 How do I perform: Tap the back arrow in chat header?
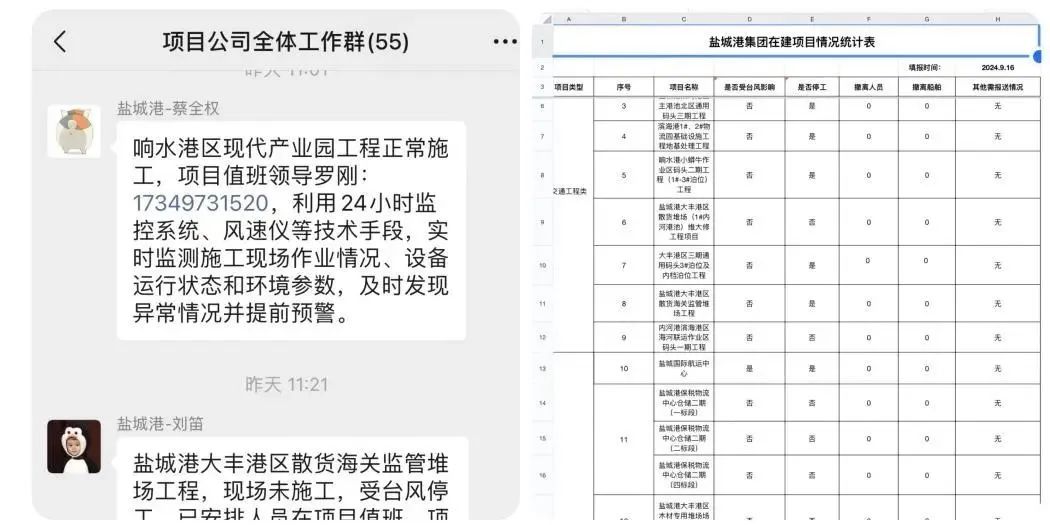click(60, 42)
